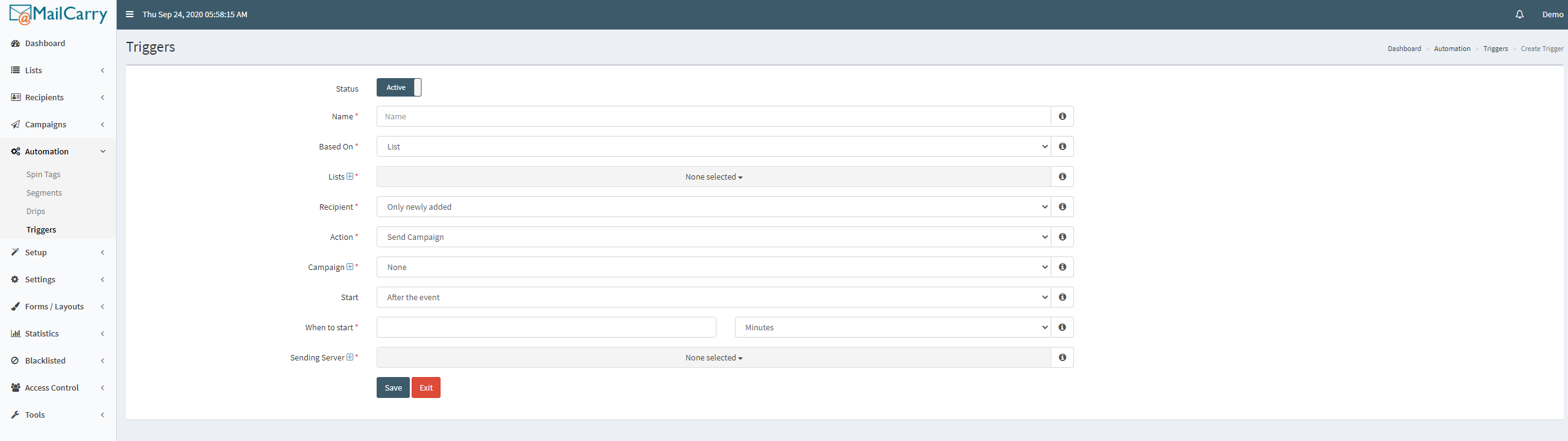Image resolution: width=1568 pixels, height=441 pixels.
Task: Collapse the Automation sidebar section chevron
Action: 103,151
